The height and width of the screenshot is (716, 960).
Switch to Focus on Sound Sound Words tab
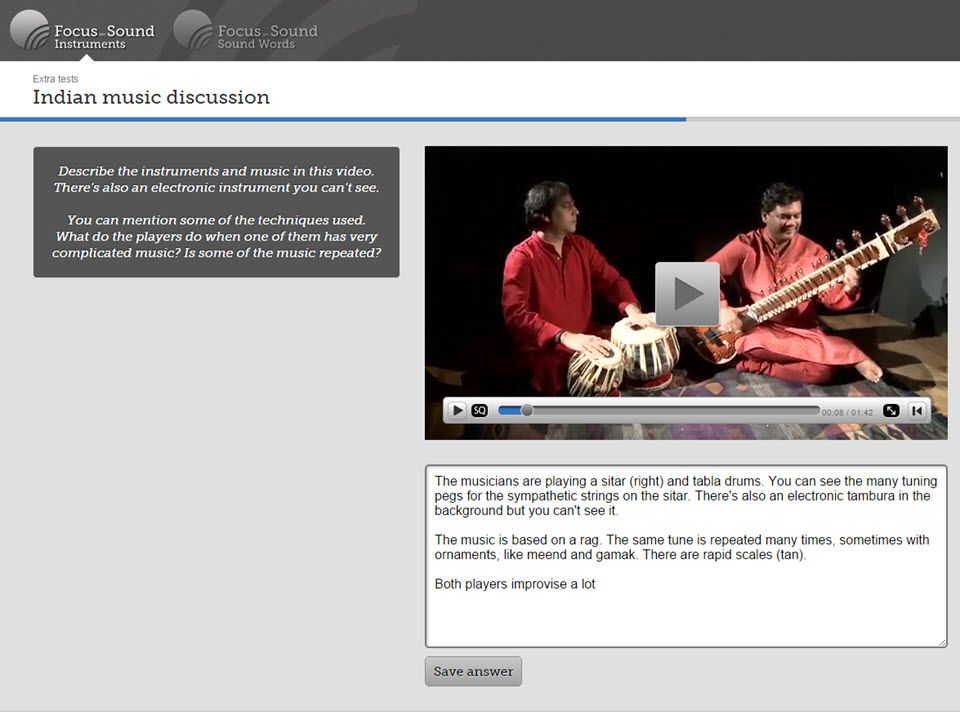(x=246, y=31)
